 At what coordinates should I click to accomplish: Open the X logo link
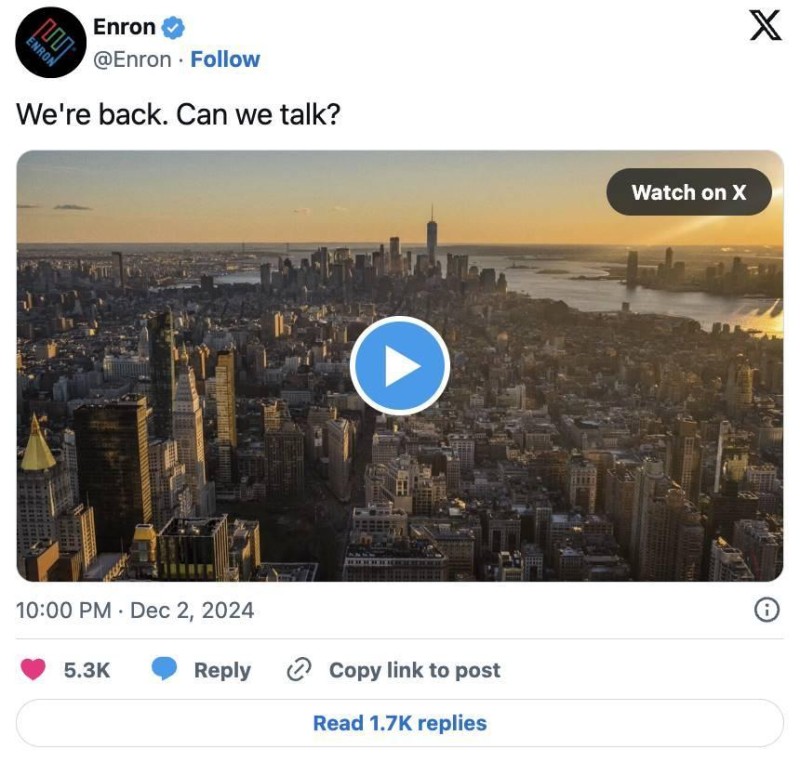point(765,26)
